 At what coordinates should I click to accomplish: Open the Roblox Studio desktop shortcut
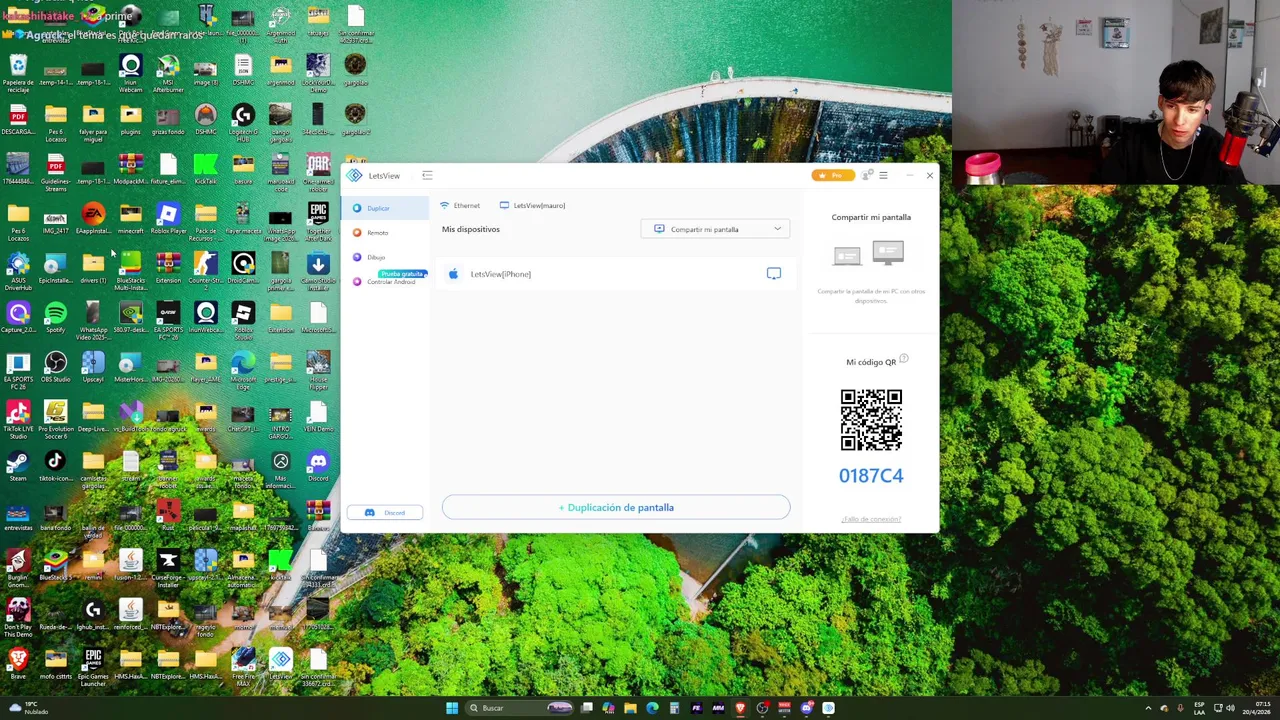tap(243, 321)
